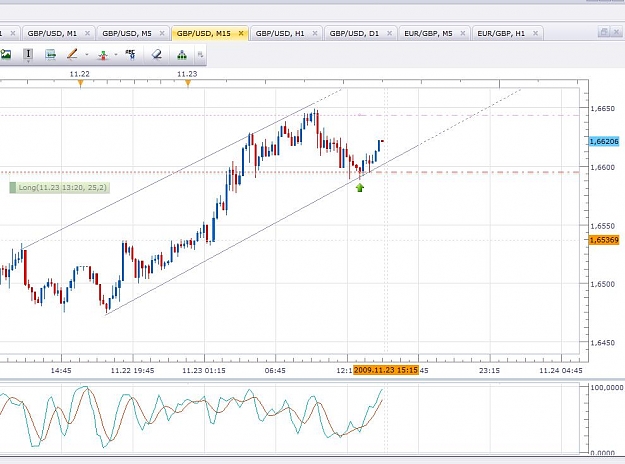625x464 pixels.
Task: Select the text cursor tool
Action: [28, 54]
